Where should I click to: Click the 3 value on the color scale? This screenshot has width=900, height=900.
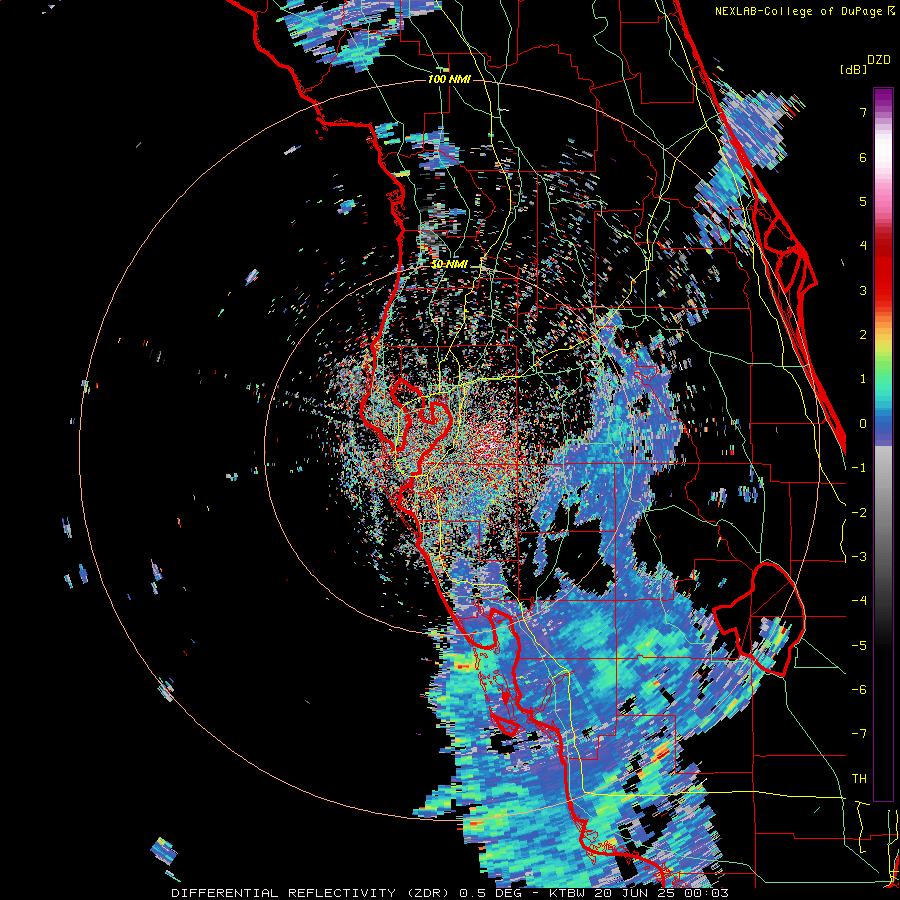863,290
